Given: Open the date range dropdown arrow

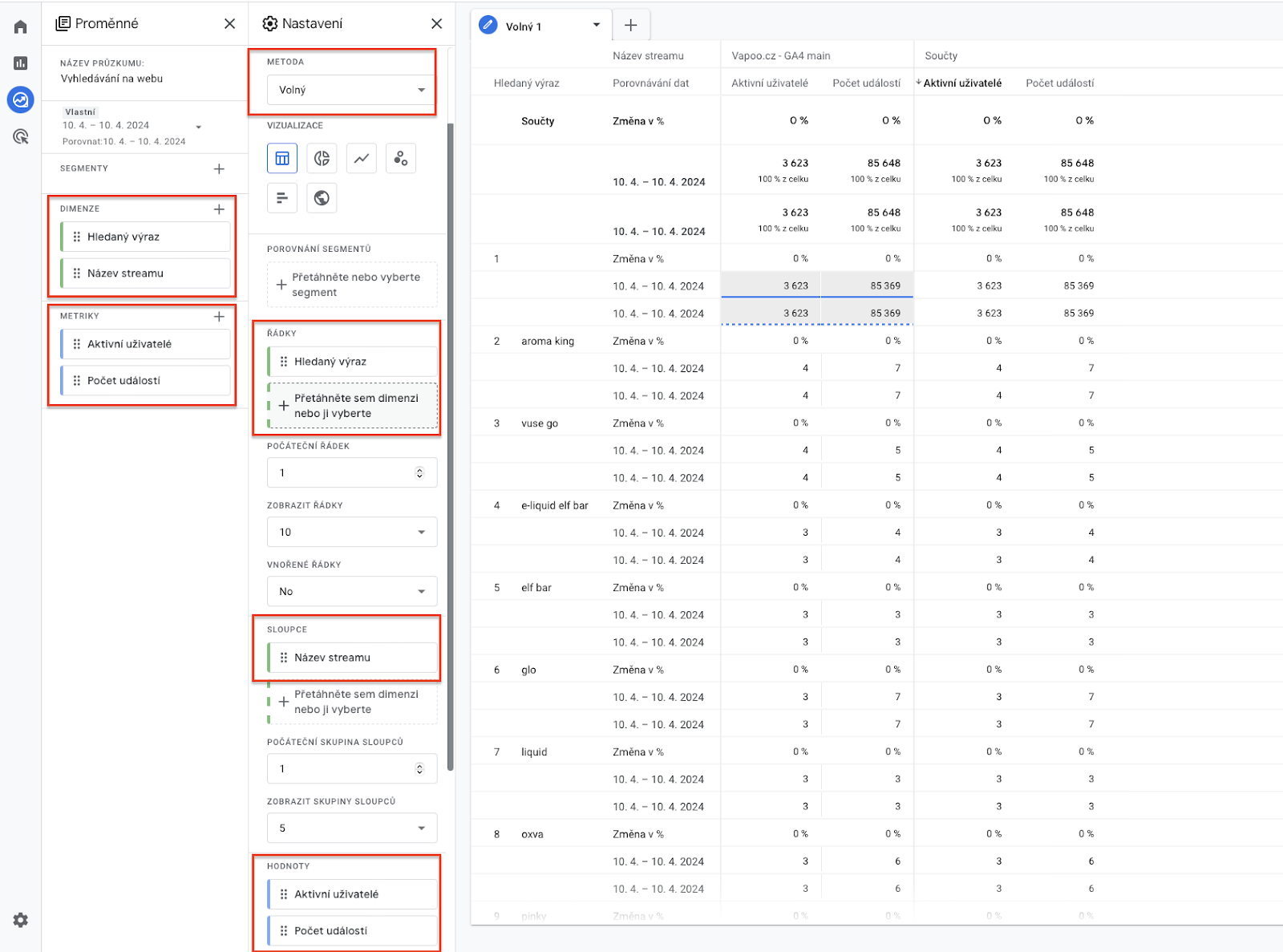Looking at the screenshot, I should [x=199, y=127].
